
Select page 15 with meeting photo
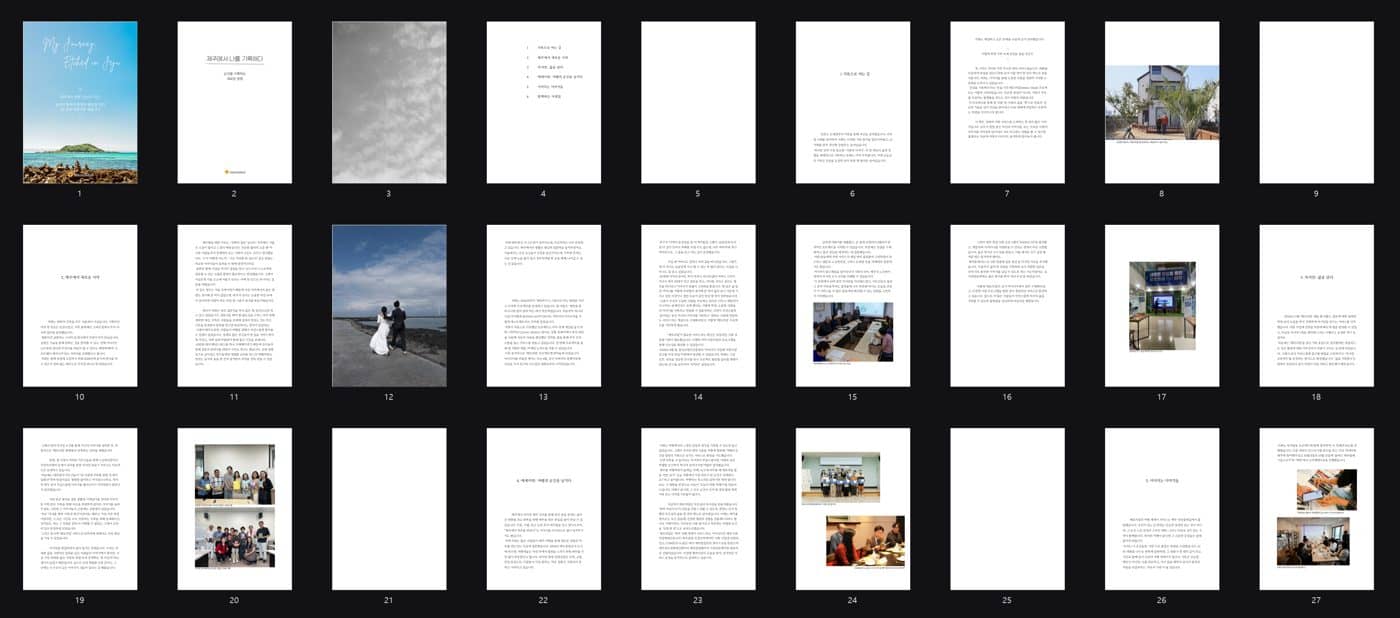(x=853, y=305)
